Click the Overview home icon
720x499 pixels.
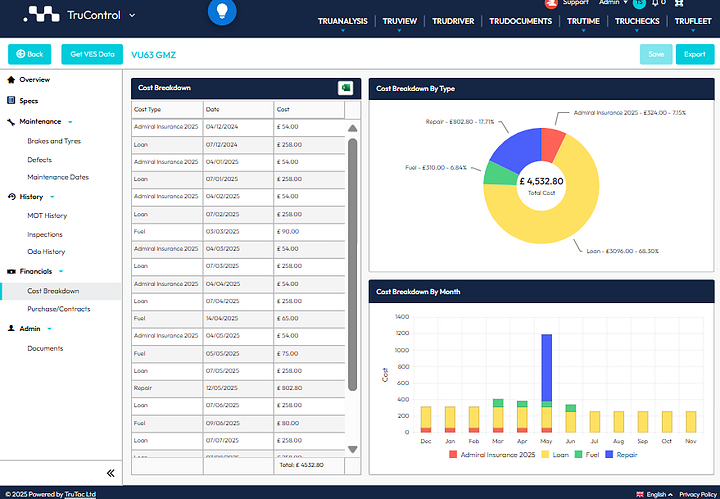click(11, 79)
